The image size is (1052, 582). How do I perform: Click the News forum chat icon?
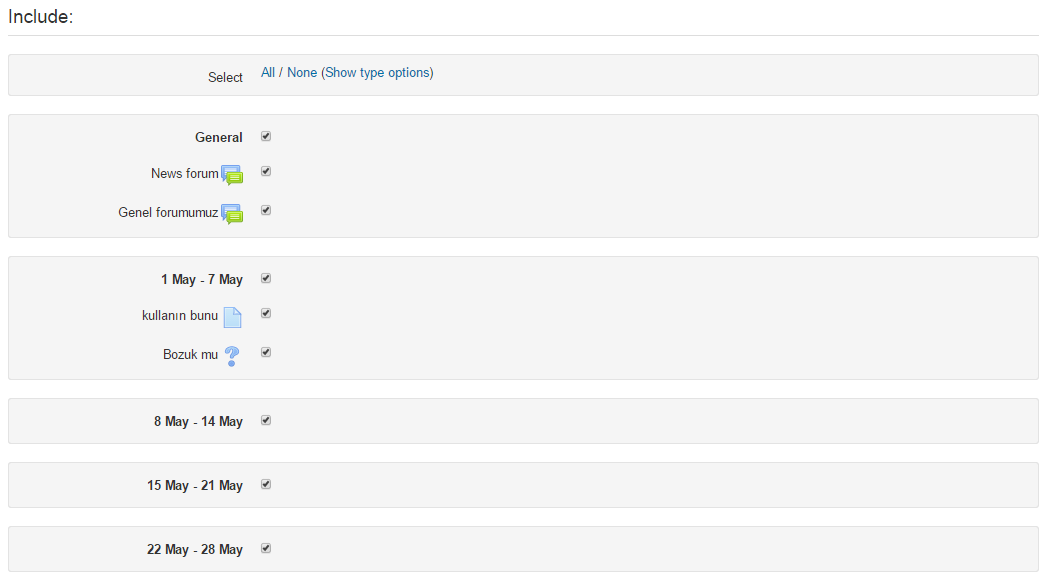click(232, 175)
